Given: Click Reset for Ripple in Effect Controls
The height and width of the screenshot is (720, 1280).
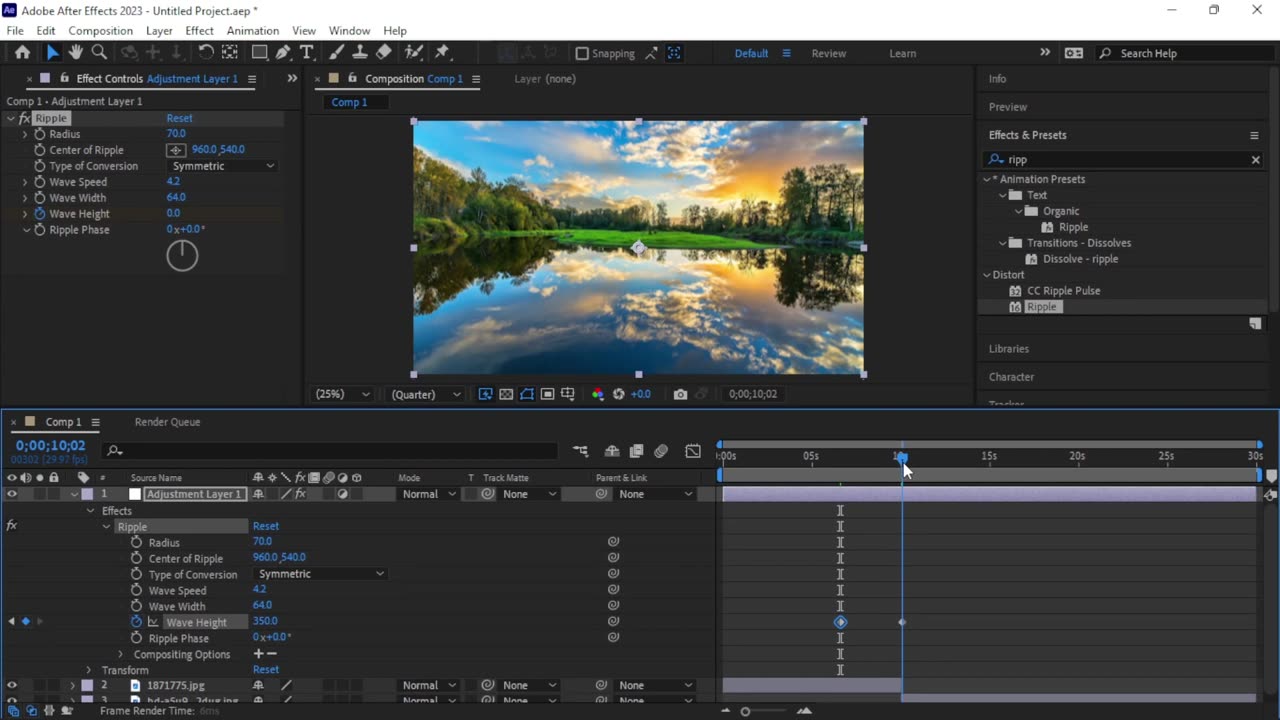Looking at the screenshot, I should [179, 118].
